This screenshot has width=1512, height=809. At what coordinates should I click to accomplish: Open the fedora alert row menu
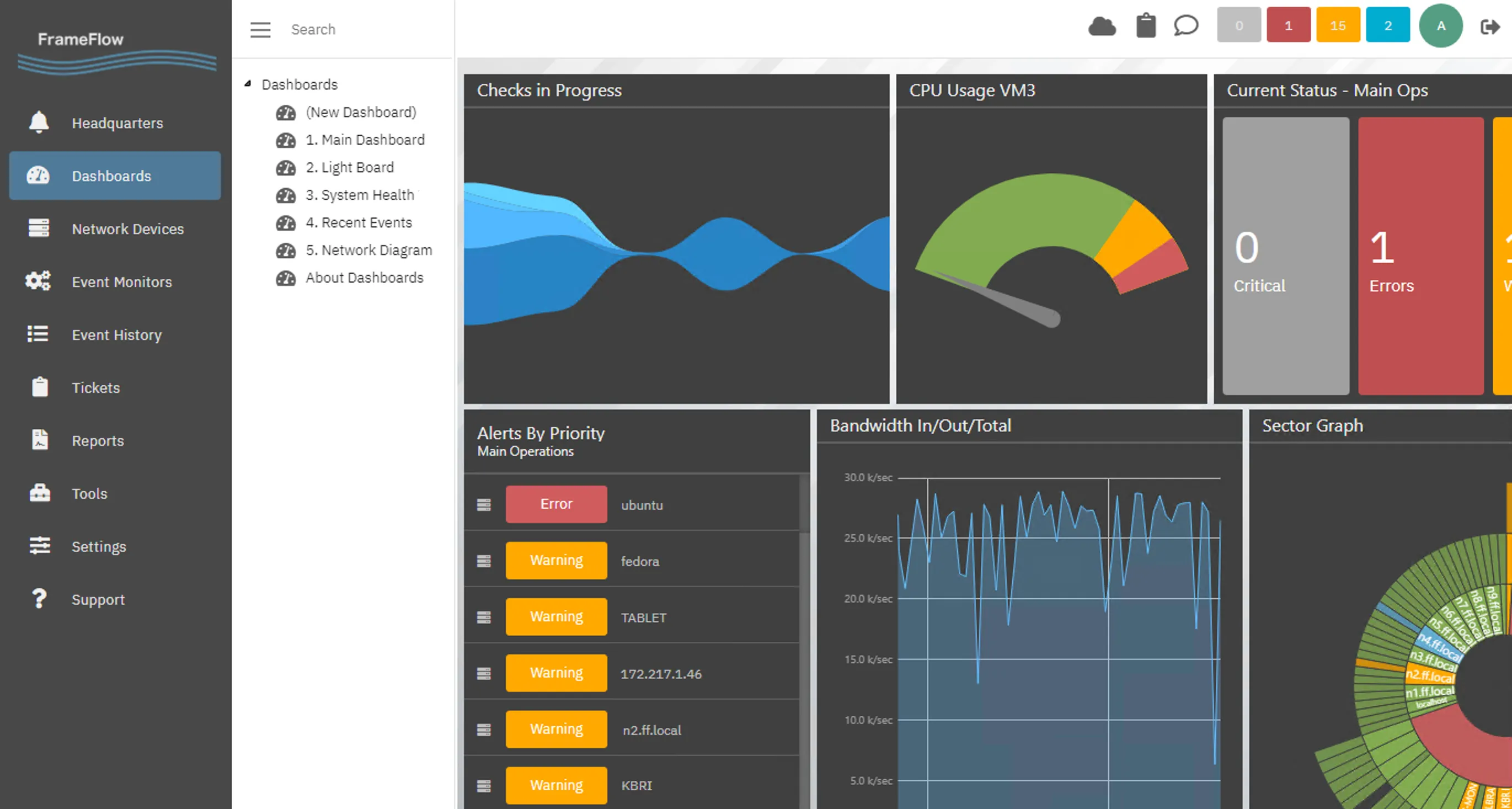coord(484,561)
